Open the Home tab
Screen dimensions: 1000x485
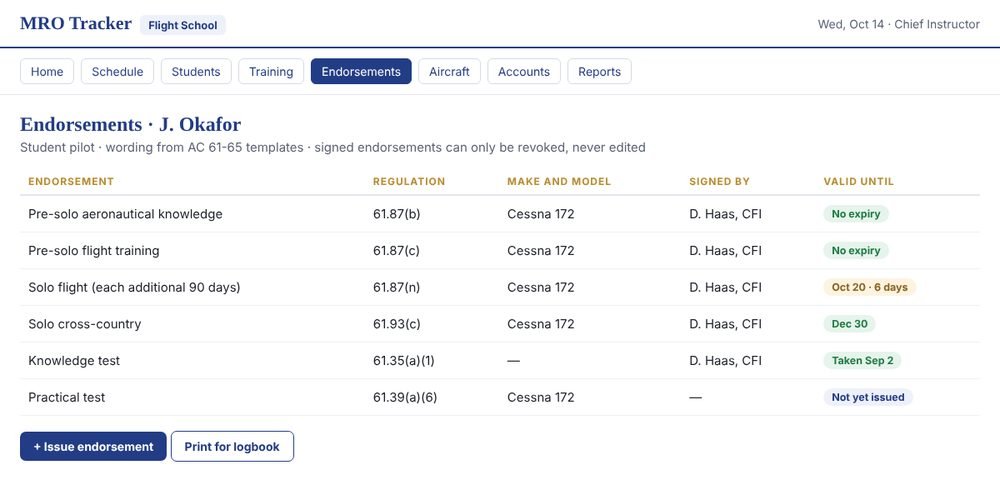[x=47, y=71]
